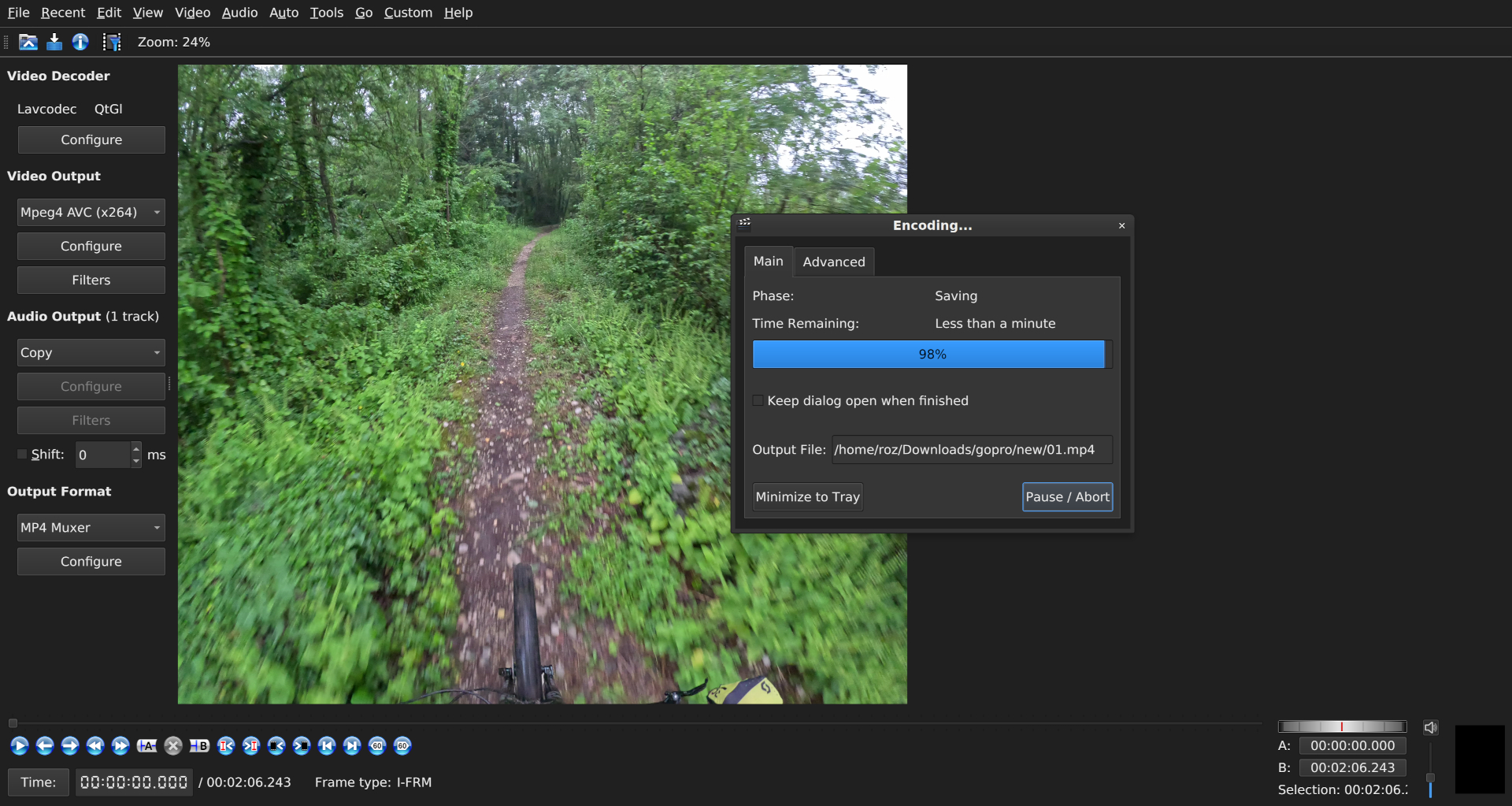Click the Output File path field
This screenshot has width=1512, height=806.
(972, 449)
